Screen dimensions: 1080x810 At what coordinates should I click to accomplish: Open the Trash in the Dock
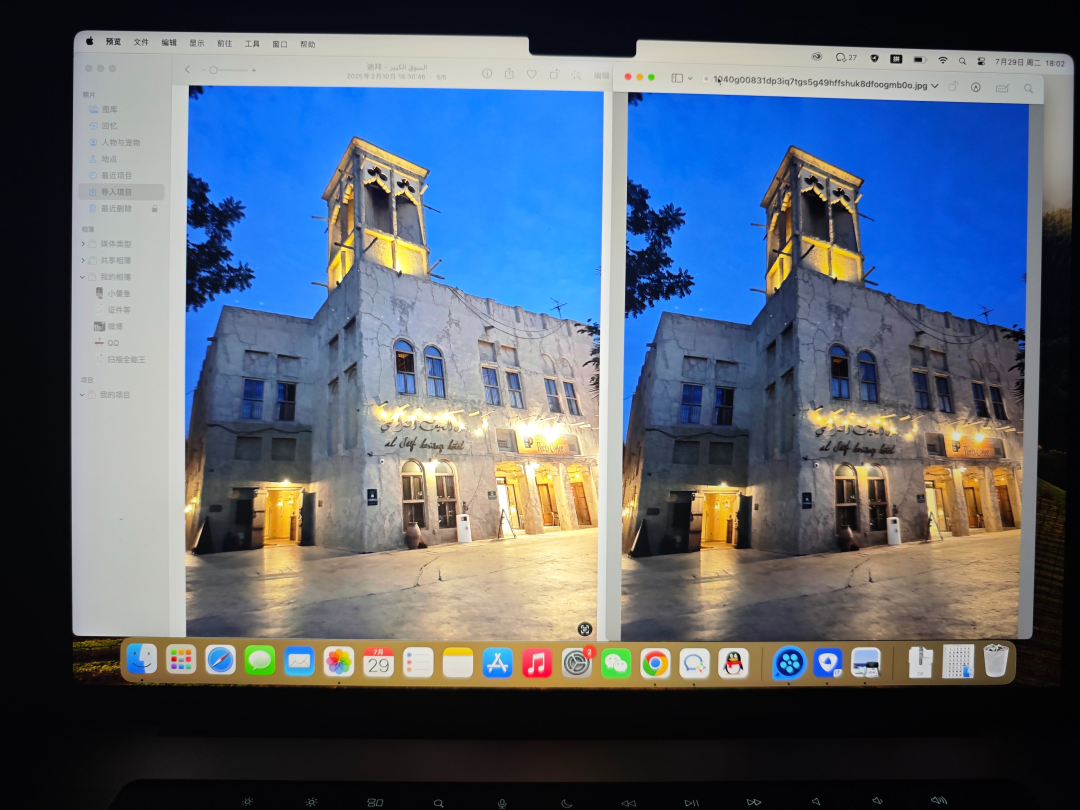pos(996,661)
